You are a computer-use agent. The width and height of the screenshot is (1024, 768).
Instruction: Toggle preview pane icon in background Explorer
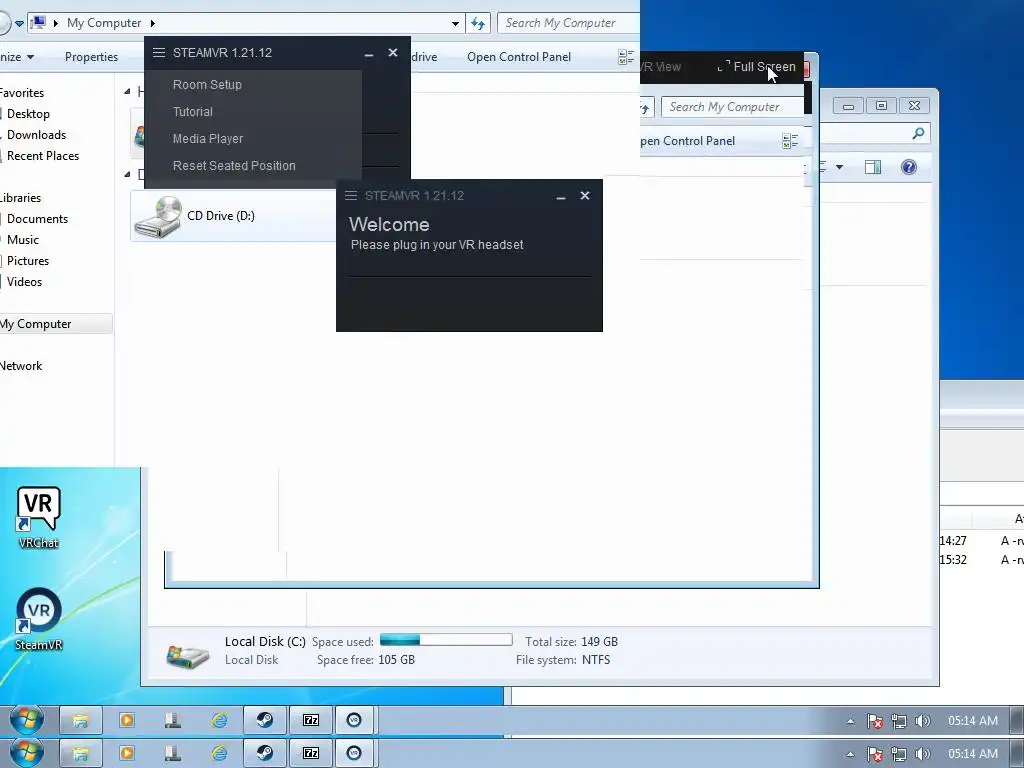coord(872,167)
